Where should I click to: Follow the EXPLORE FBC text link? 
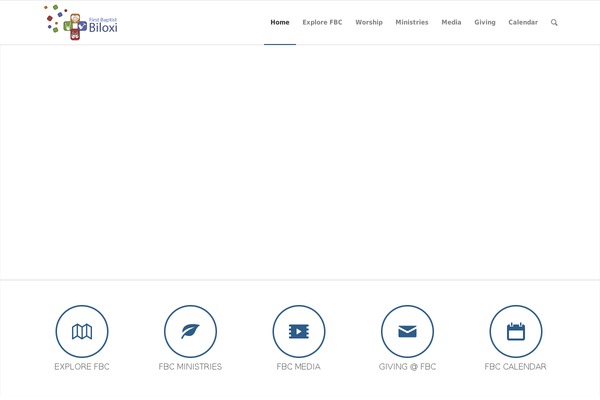[82, 367]
